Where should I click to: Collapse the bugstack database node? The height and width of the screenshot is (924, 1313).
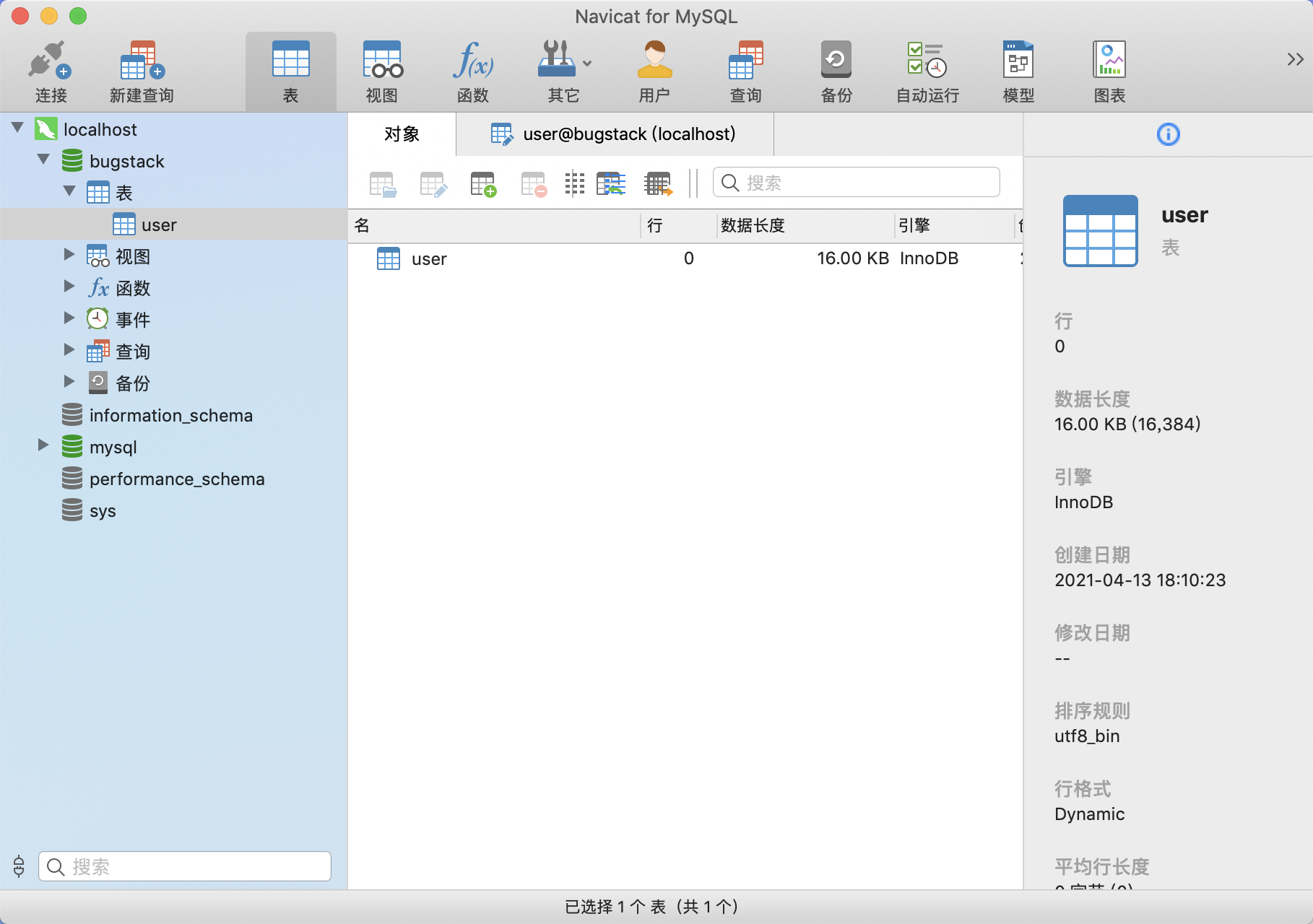click(x=43, y=160)
